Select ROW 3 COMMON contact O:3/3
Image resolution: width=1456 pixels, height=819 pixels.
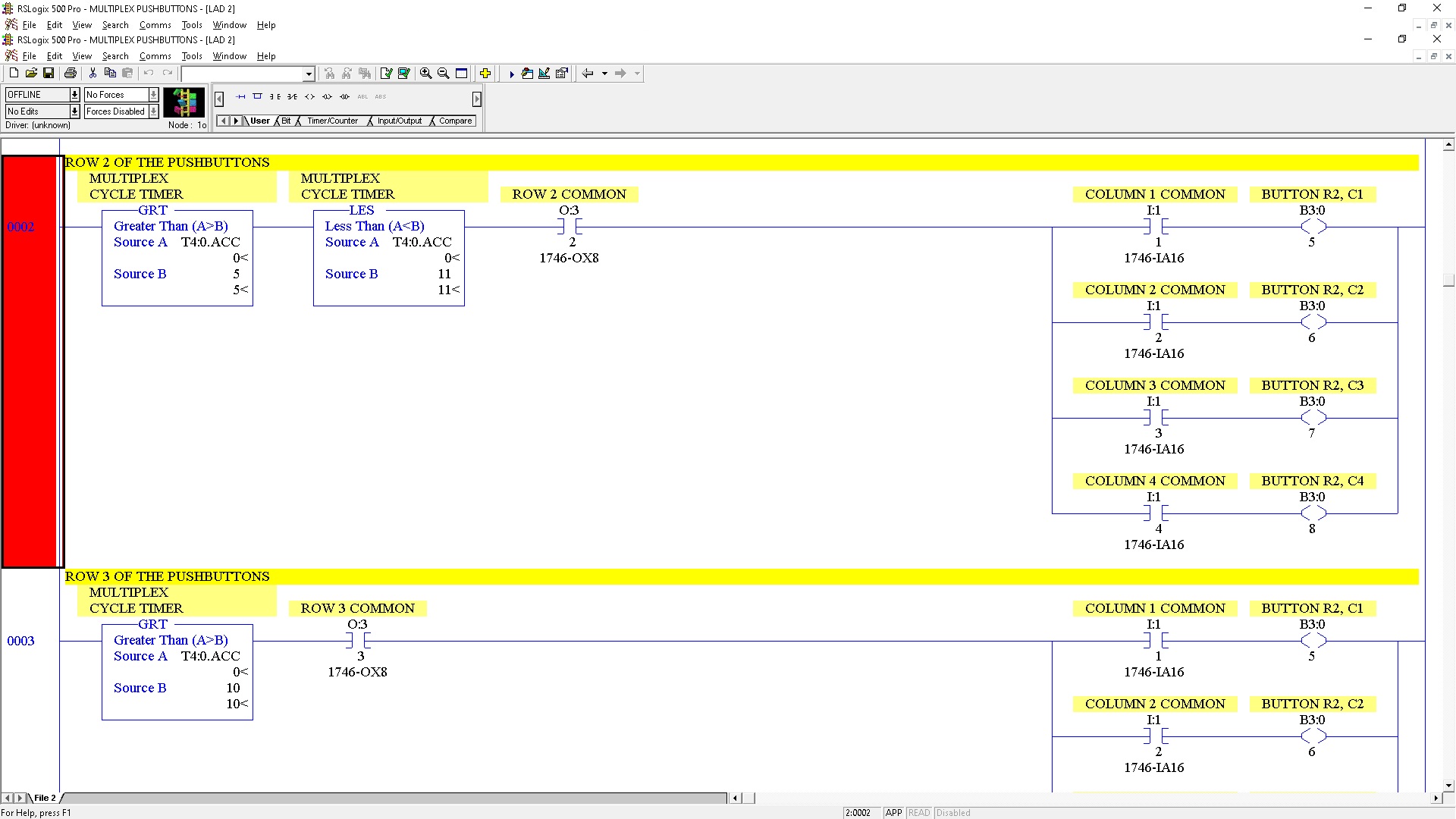(x=358, y=641)
